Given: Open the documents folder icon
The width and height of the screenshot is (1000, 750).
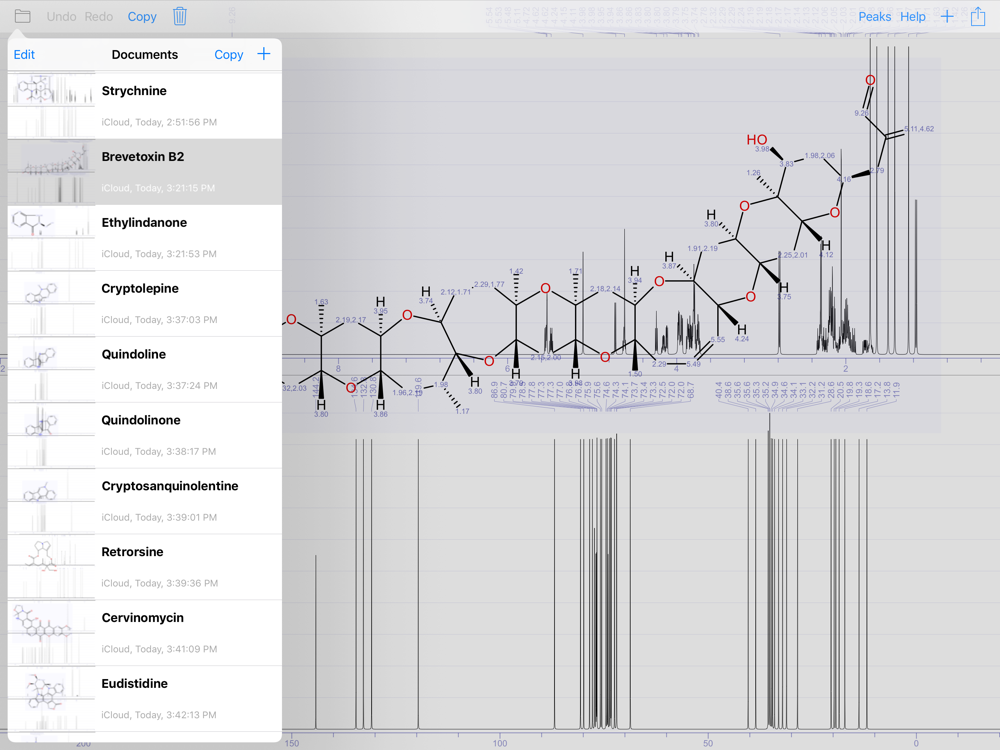Looking at the screenshot, I should tap(22, 16).
